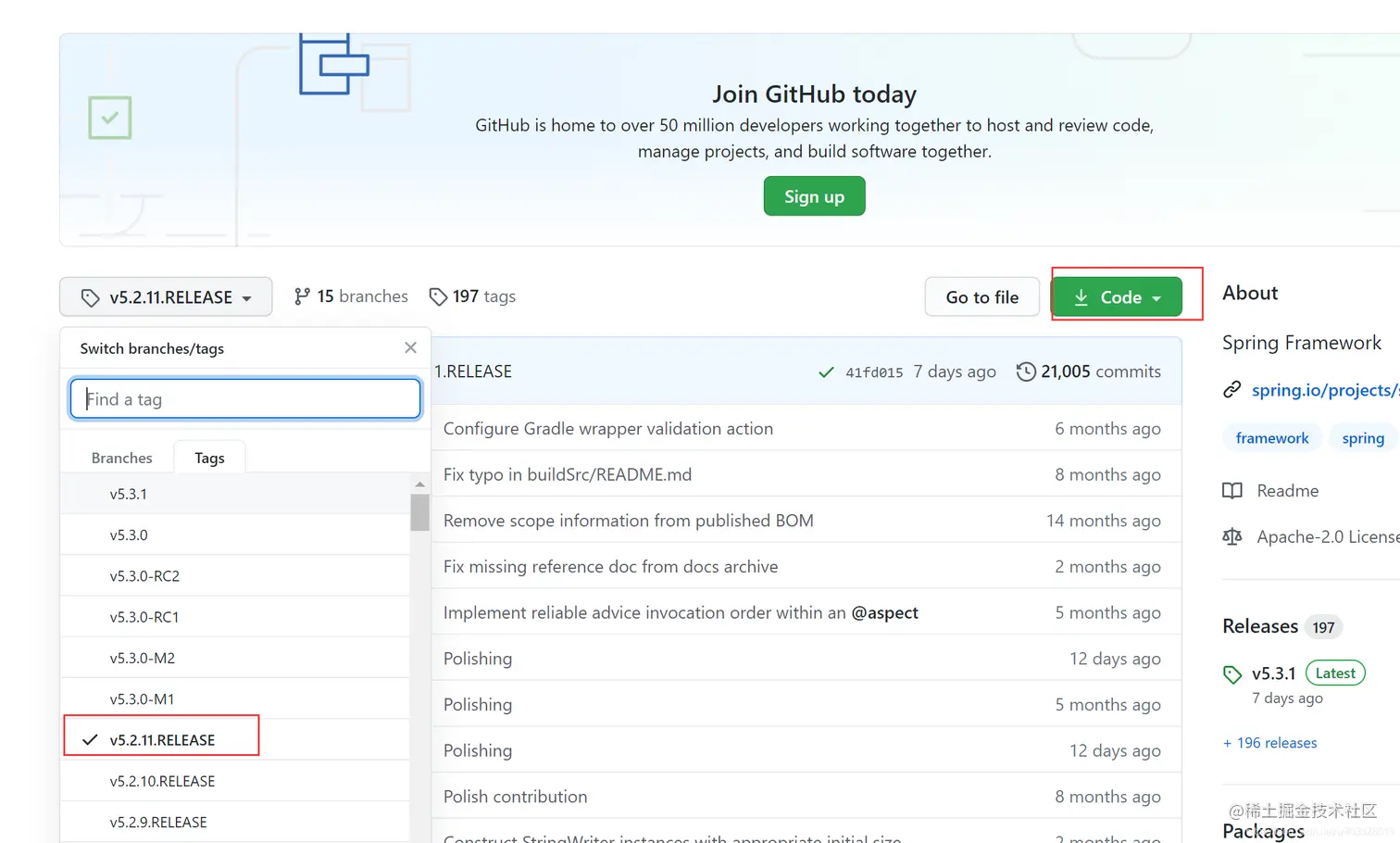Click the Readme book icon
The height and width of the screenshot is (843, 1400).
(1232, 490)
